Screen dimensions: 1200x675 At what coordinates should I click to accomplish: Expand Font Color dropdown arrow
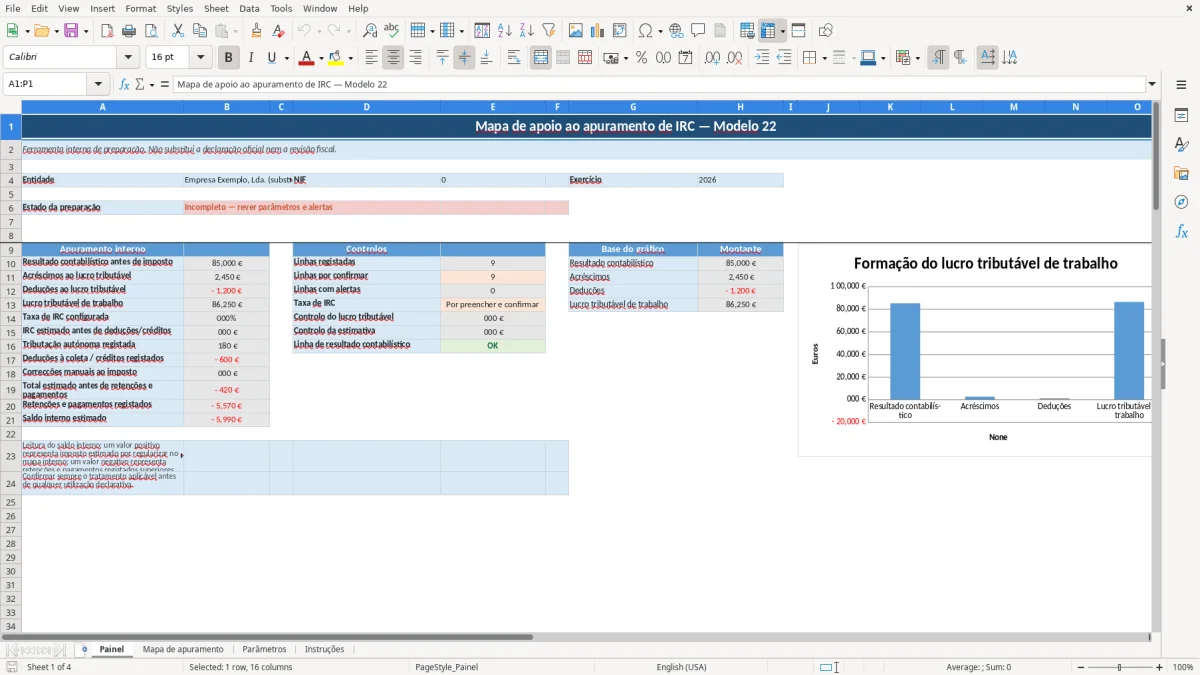point(320,58)
